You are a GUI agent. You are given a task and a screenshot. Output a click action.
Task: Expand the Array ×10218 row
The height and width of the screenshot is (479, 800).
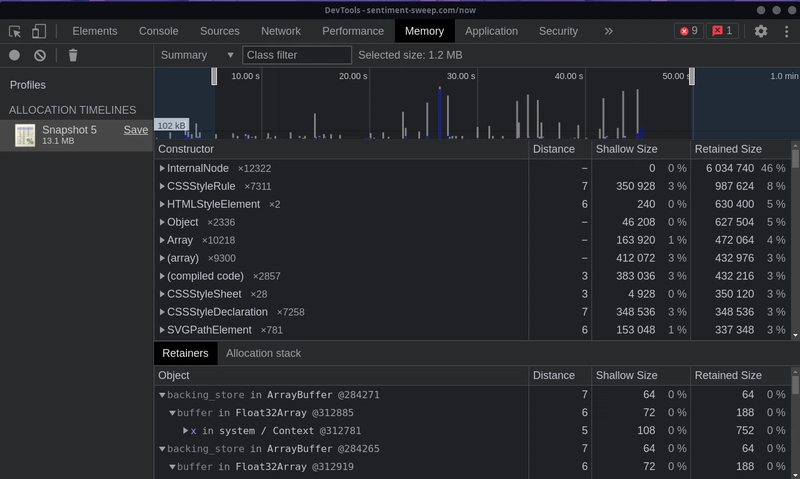pos(162,240)
